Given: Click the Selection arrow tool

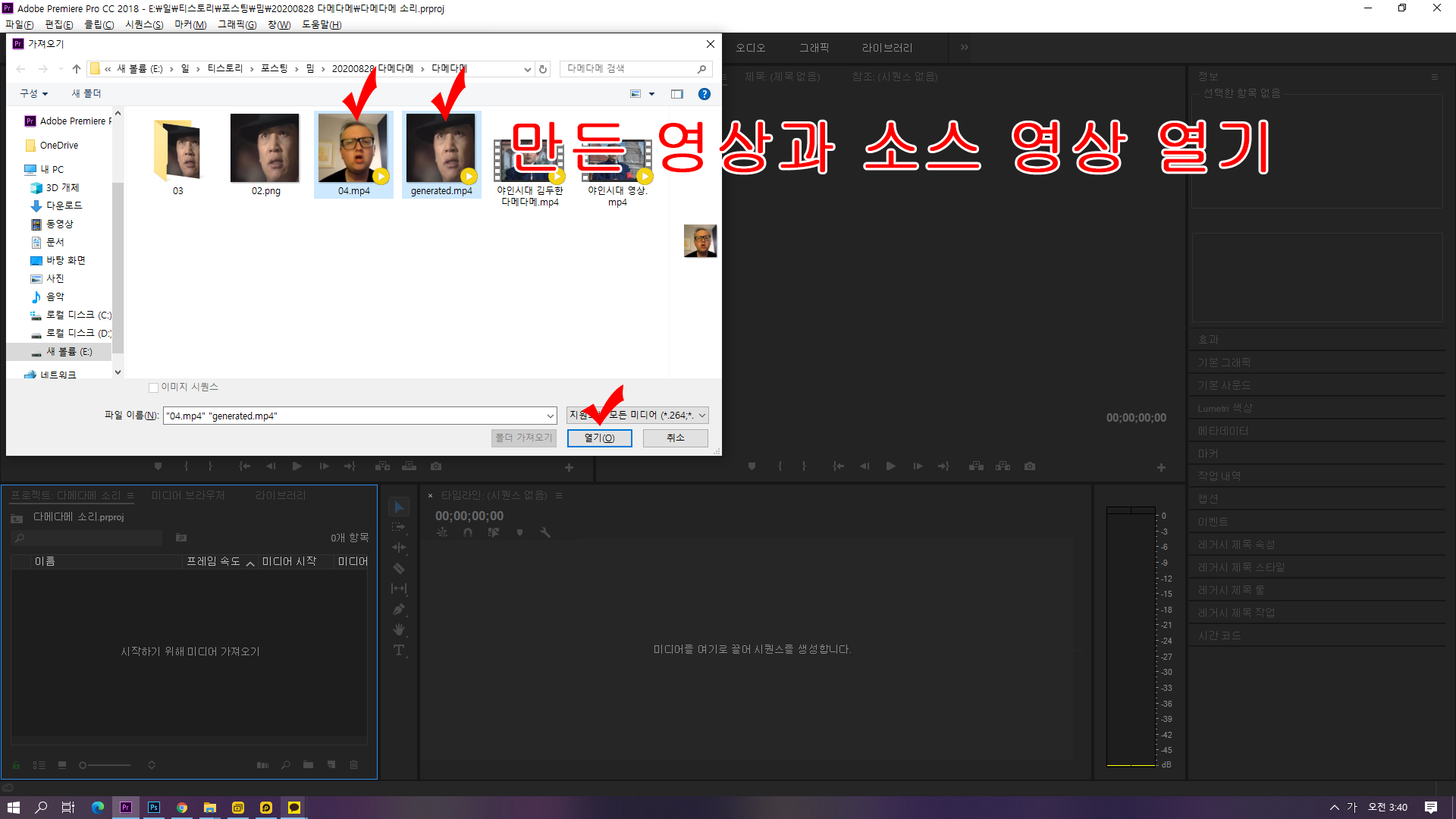Looking at the screenshot, I should coord(399,507).
